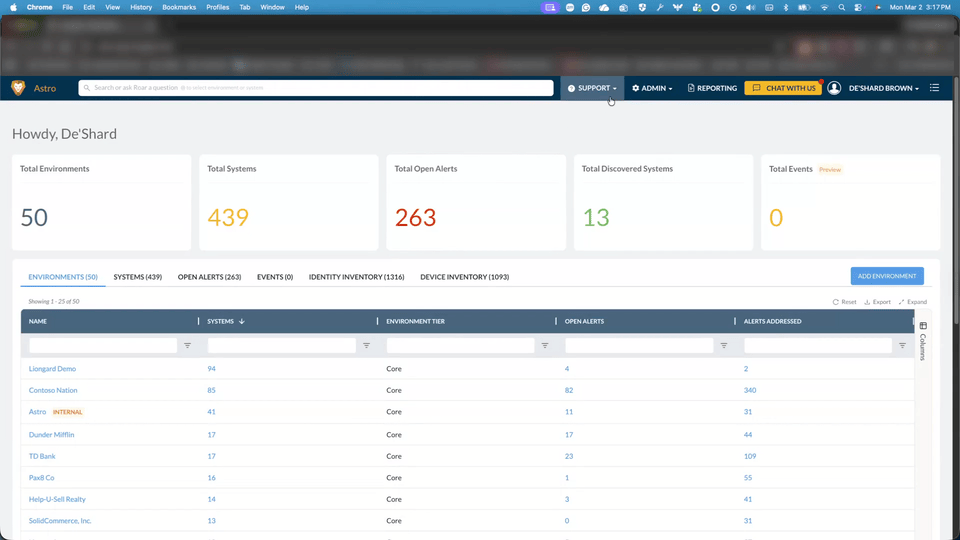
Task: Open the Contoso Nation environment link
Action: tap(53, 390)
